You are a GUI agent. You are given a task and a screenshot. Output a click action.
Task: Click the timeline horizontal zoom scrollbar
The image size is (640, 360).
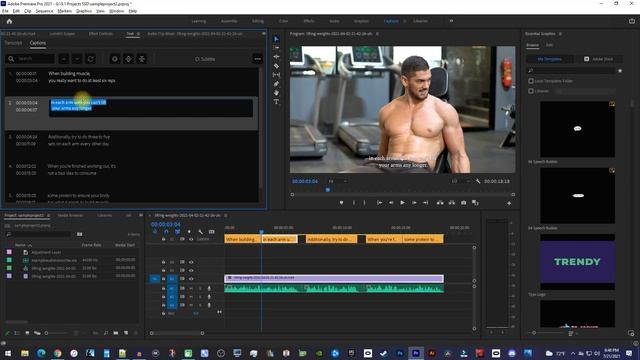[x=177, y=333]
